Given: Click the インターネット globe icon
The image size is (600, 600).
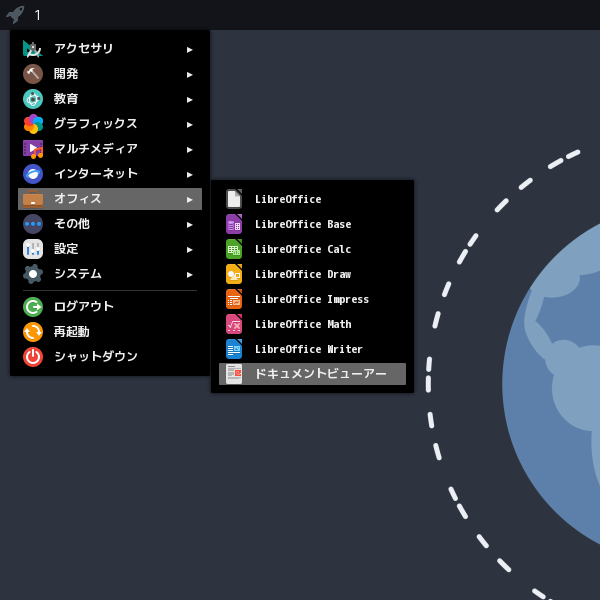Looking at the screenshot, I should 33,174.
